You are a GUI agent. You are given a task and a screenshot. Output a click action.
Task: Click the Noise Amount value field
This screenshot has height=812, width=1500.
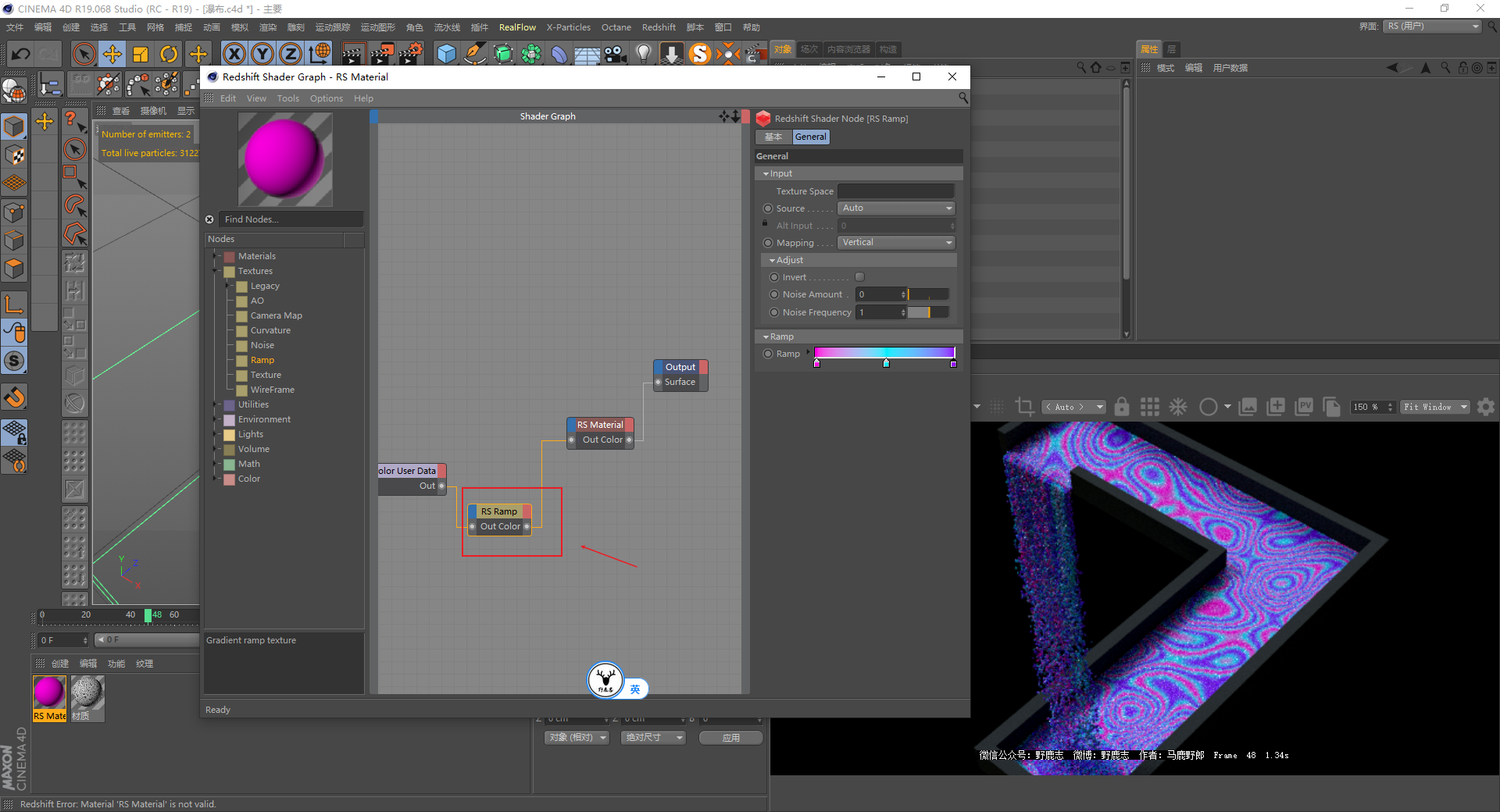click(x=879, y=294)
